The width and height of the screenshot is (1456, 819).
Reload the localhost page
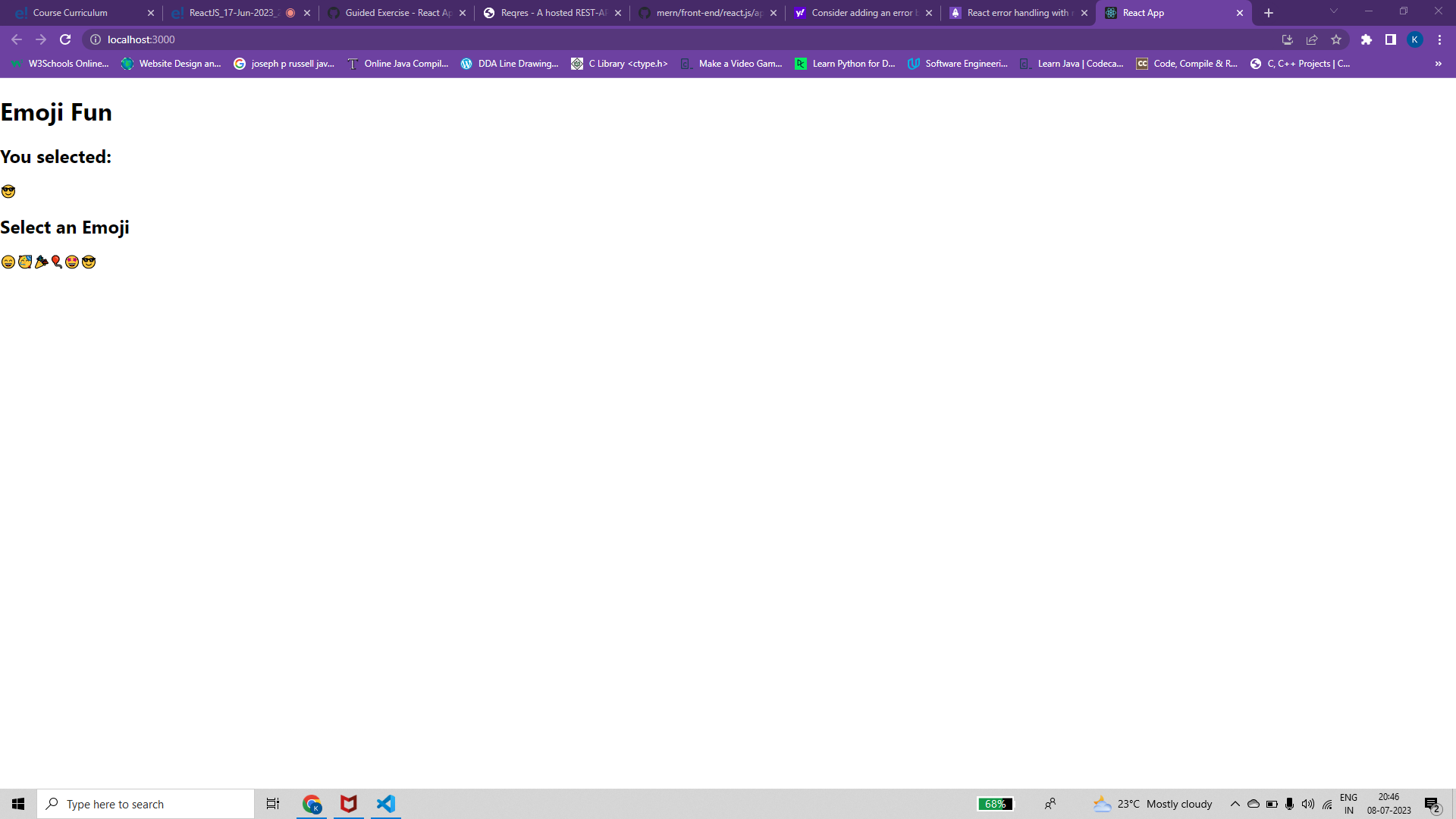coord(65,39)
